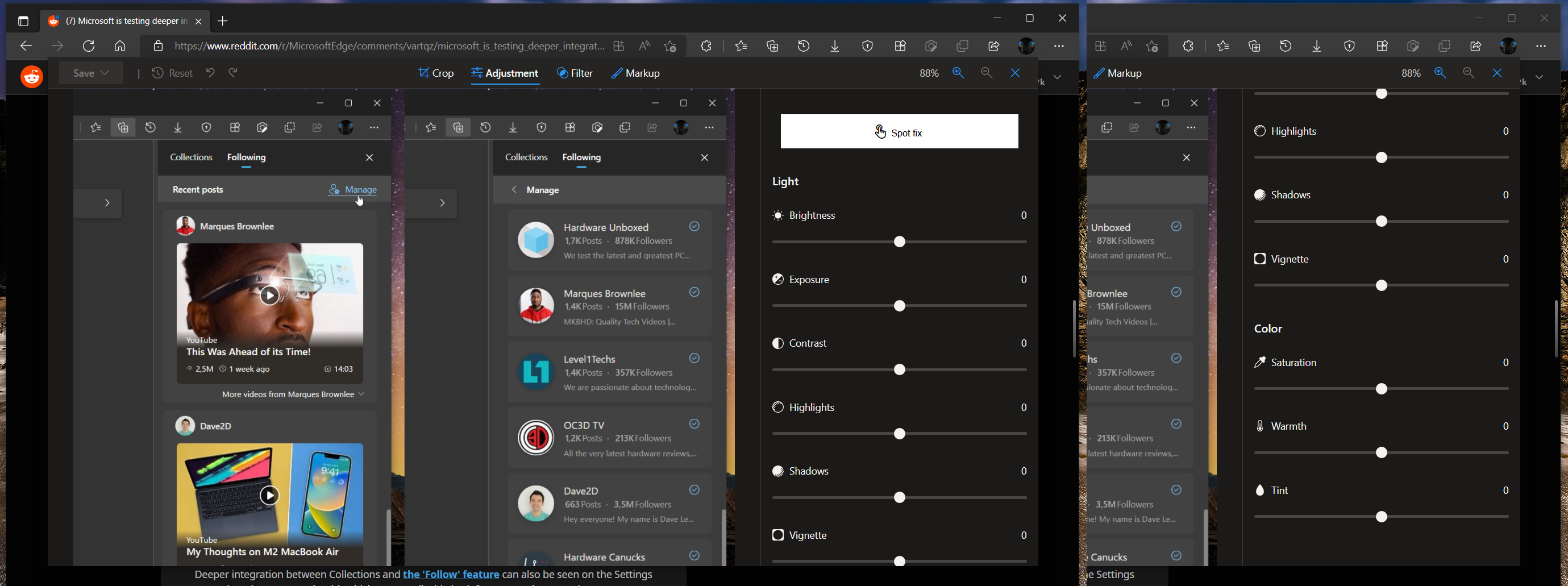Viewport: 1568px width, 586px height.
Task: Click the Undo arrow in editor
Action: (x=211, y=73)
